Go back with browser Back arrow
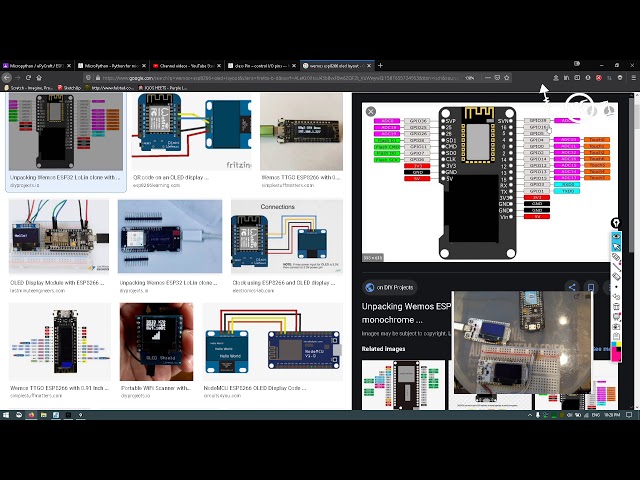 pyautogui.click(x=7, y=78)
